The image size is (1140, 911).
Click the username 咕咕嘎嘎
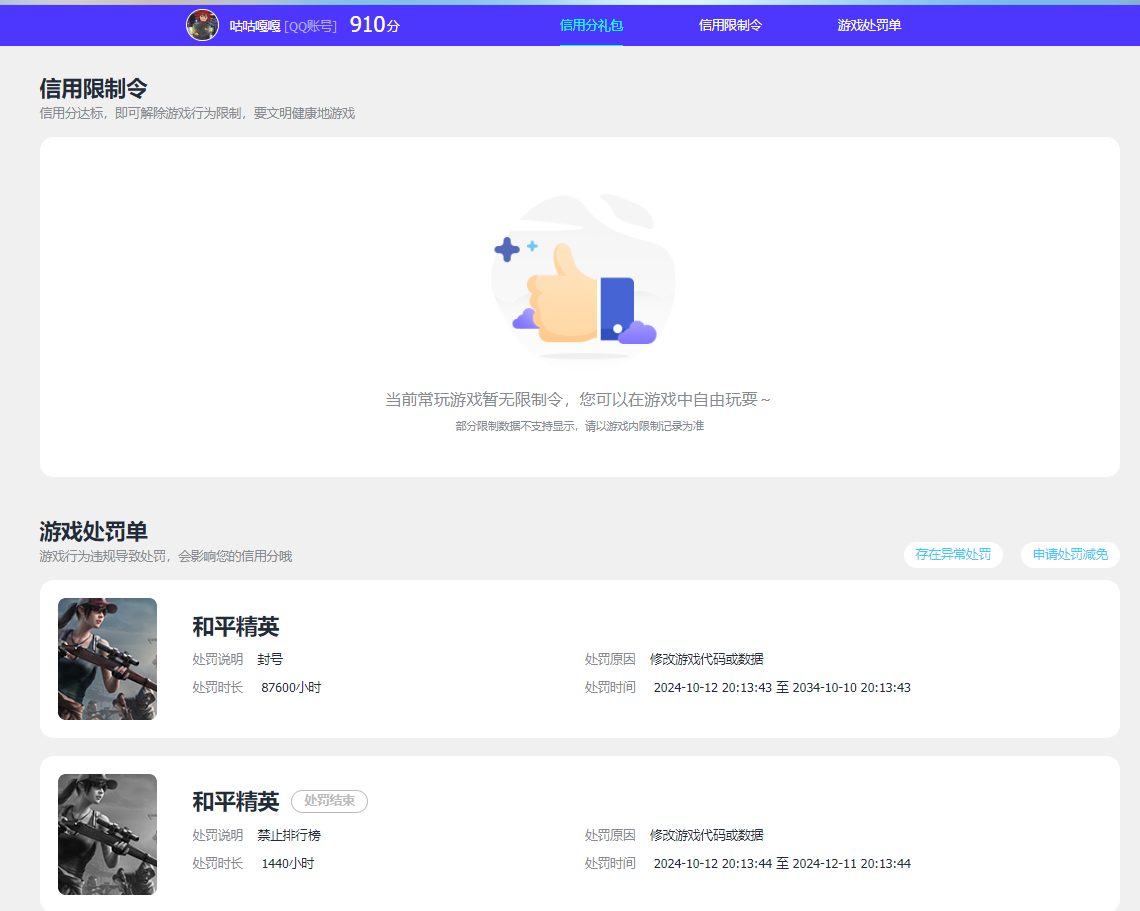click(255, 26)
